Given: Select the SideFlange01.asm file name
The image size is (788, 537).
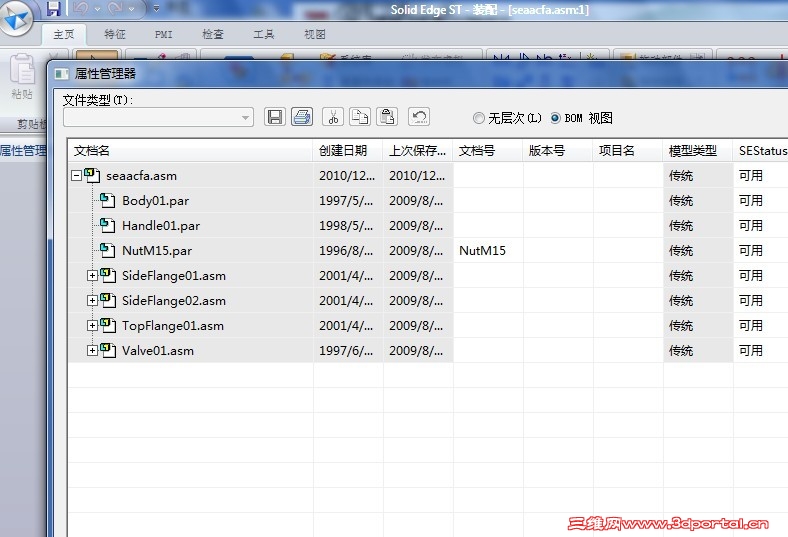Looking at the screenshot, I should (x=174, y=276).
